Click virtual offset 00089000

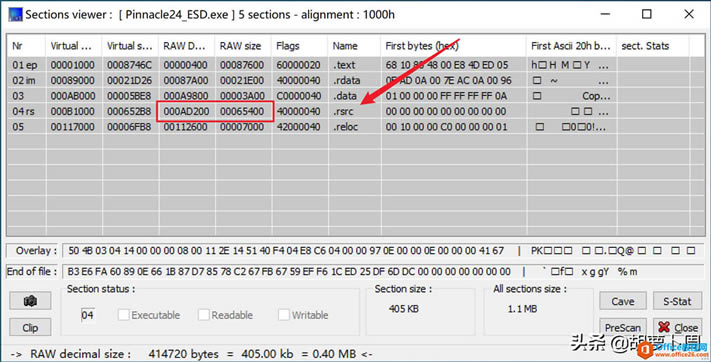coord(73,80)
